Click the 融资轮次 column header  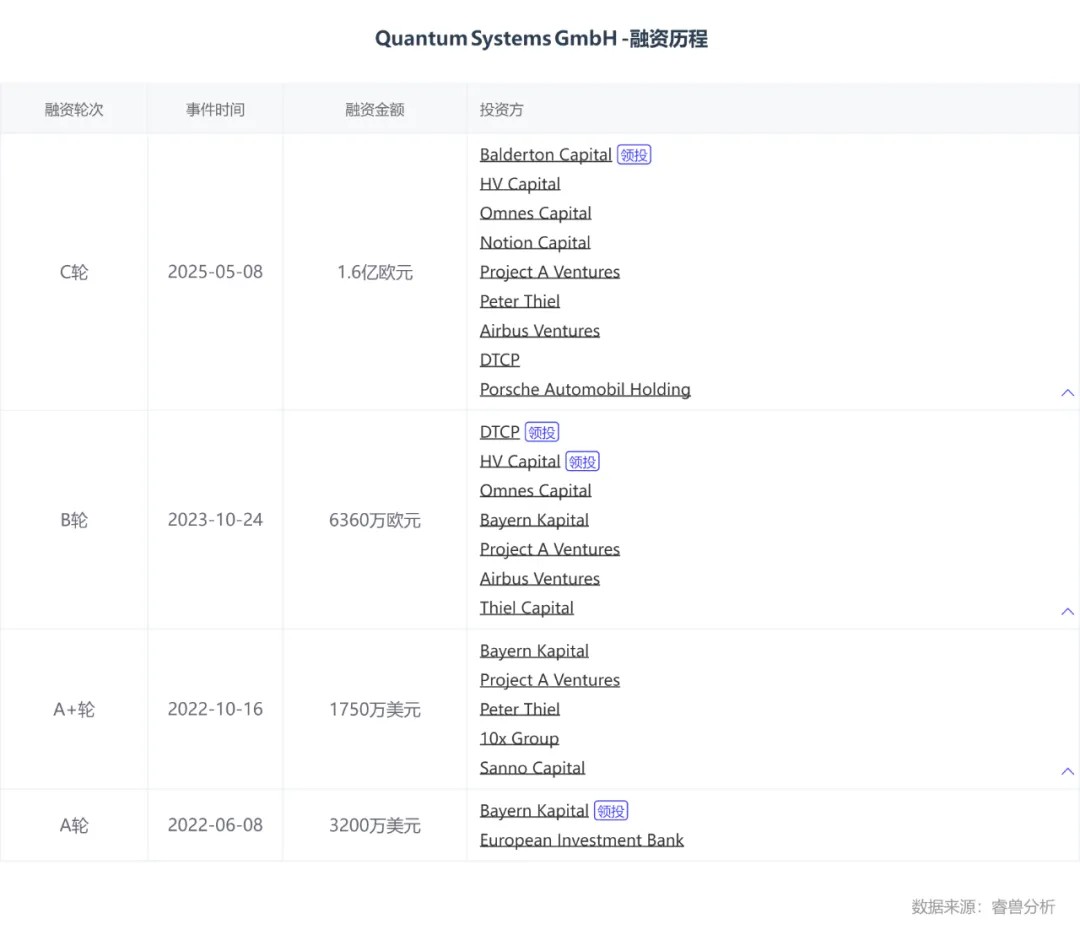[x=74, y=109]
